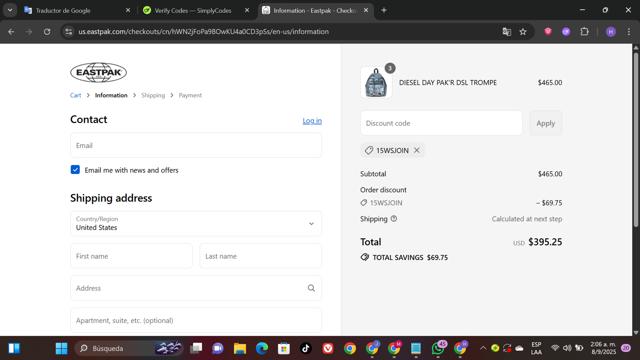Open Vivaldi browser from the taskbar
The image size is (640, 360).
click(x=328, y=348)
